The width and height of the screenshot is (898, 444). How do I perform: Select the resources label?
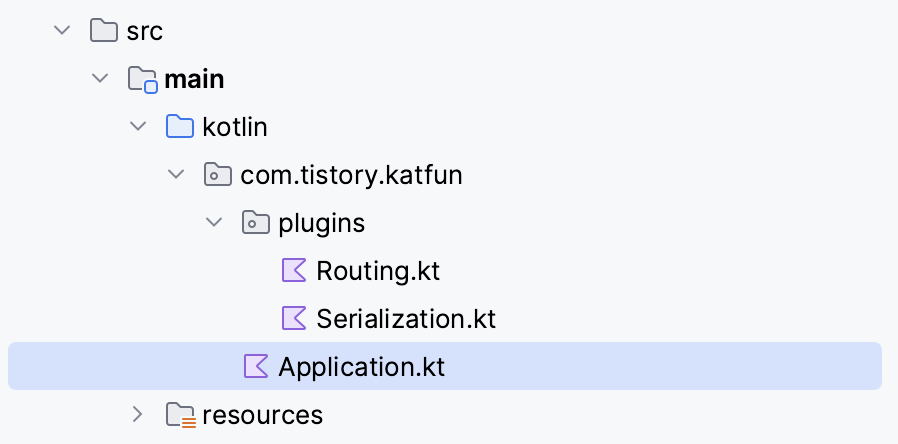click(262, 415)
